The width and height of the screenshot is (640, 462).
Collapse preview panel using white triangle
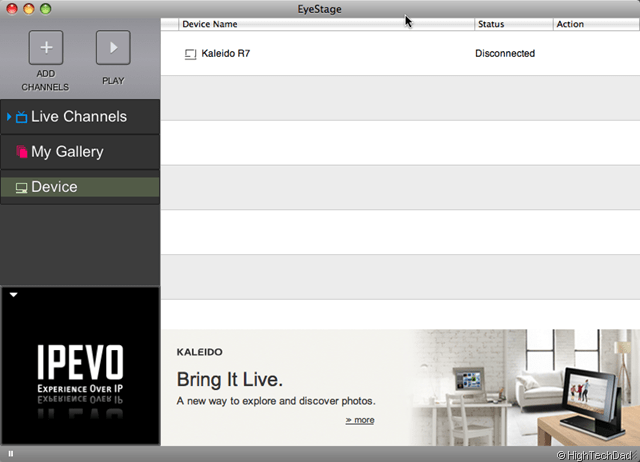click(14, 295)
